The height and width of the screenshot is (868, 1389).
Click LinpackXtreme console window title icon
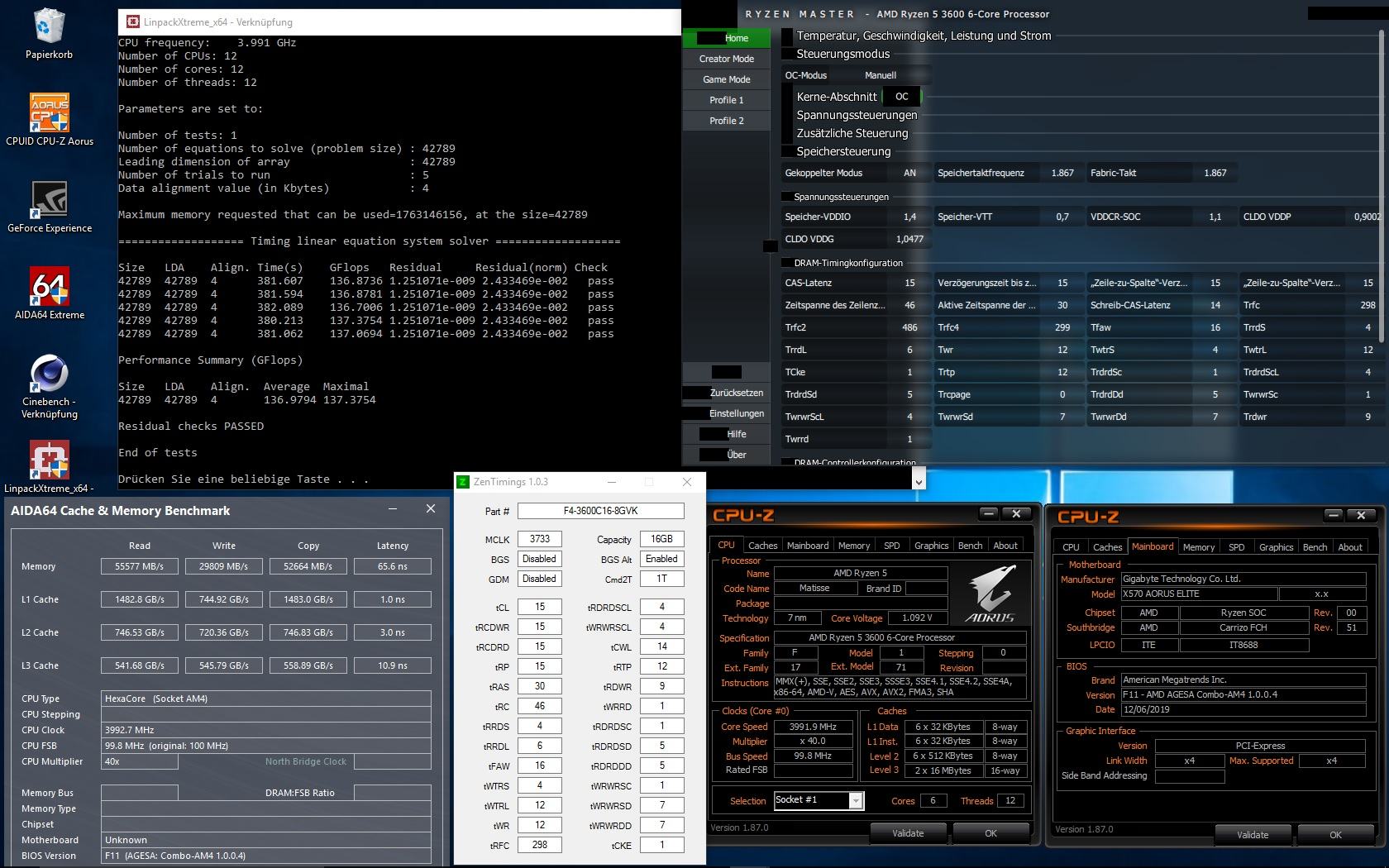tap(132, 22)
